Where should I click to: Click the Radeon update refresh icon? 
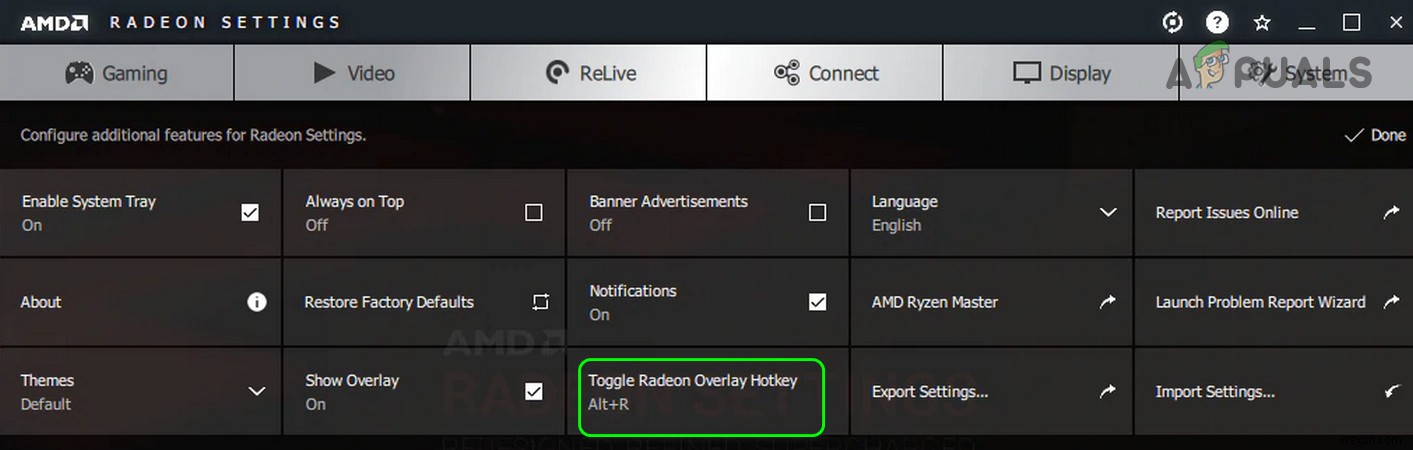[1173, 22]
